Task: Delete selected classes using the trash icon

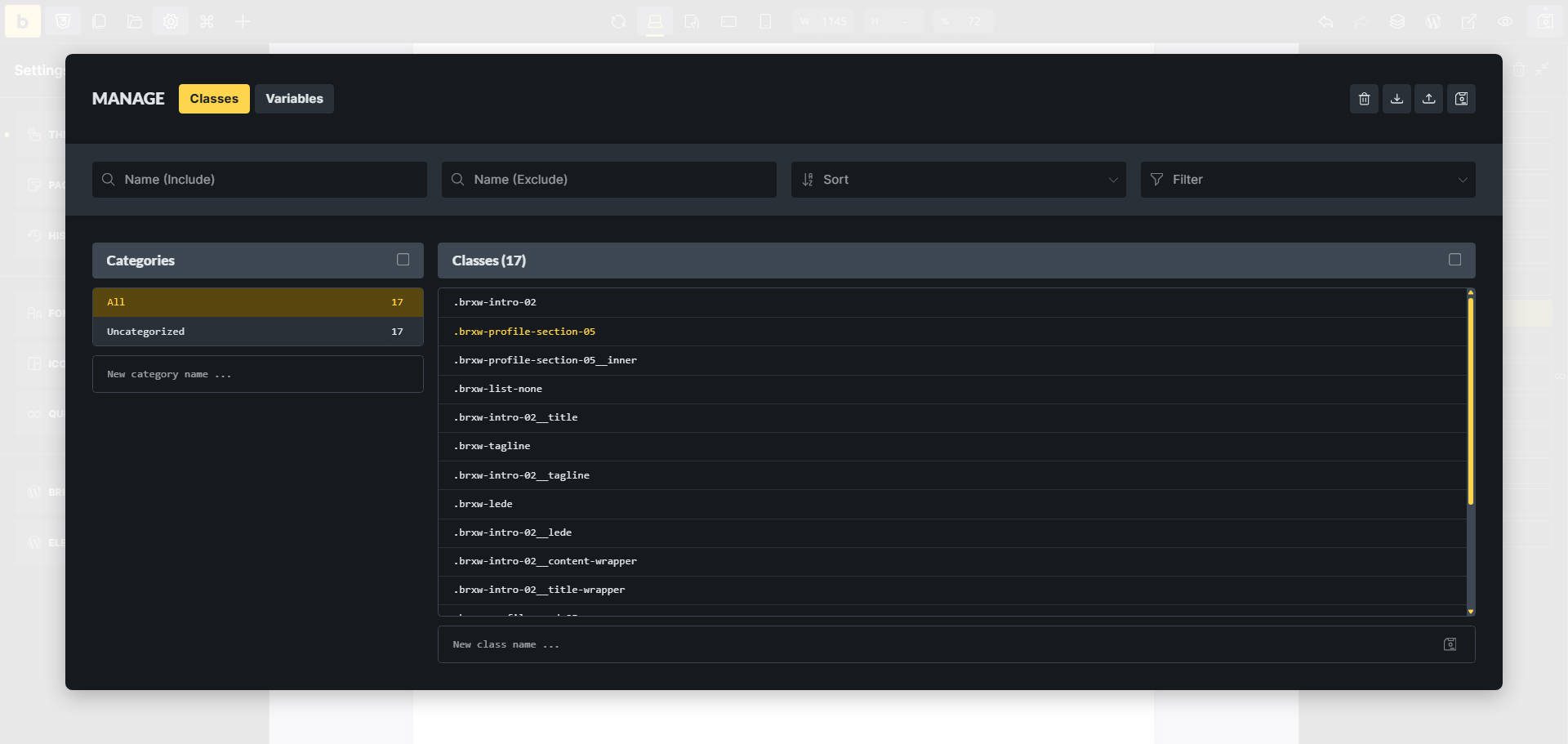Action: click(1364, 98)
